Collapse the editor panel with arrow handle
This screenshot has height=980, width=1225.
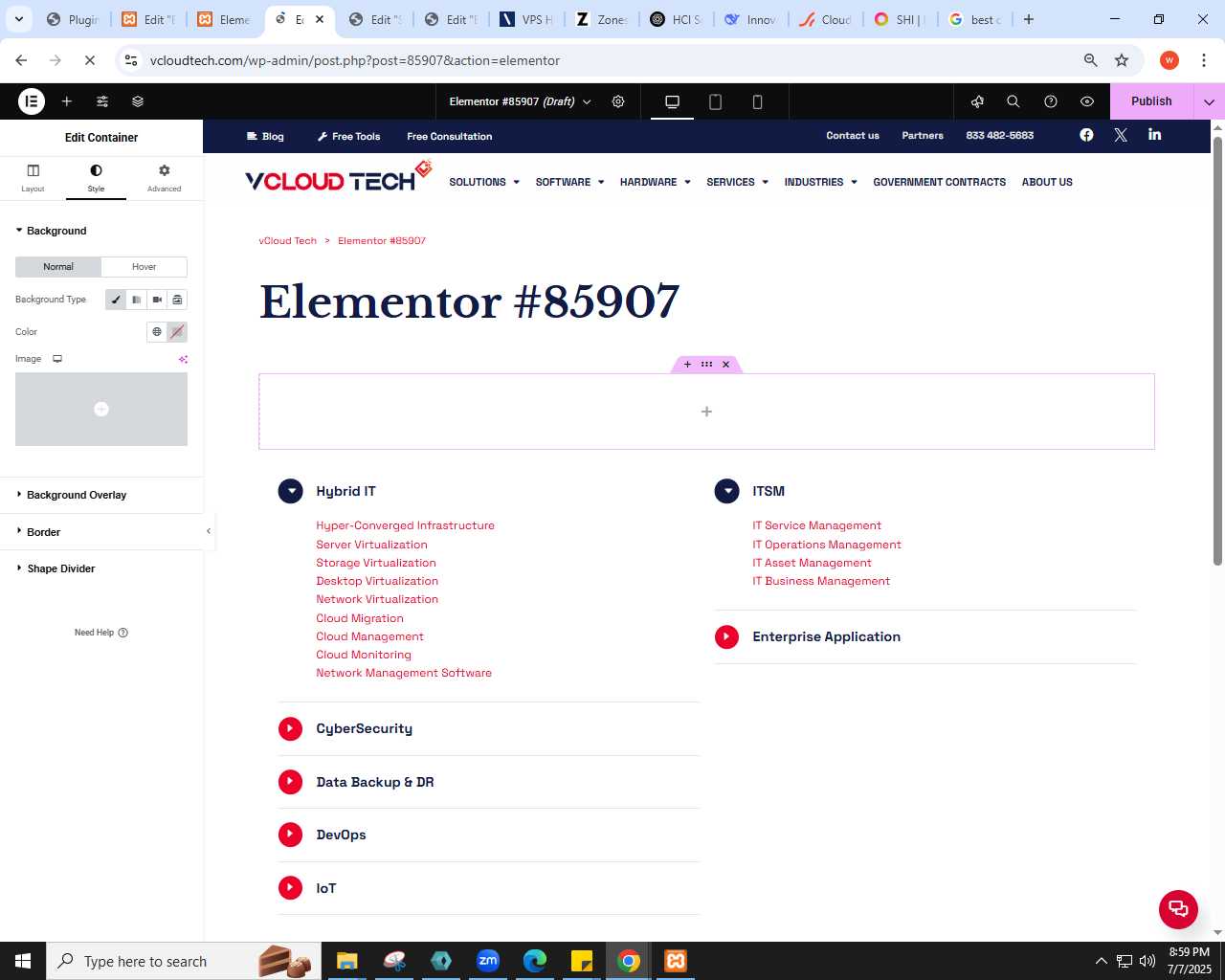tap(209, 531)
